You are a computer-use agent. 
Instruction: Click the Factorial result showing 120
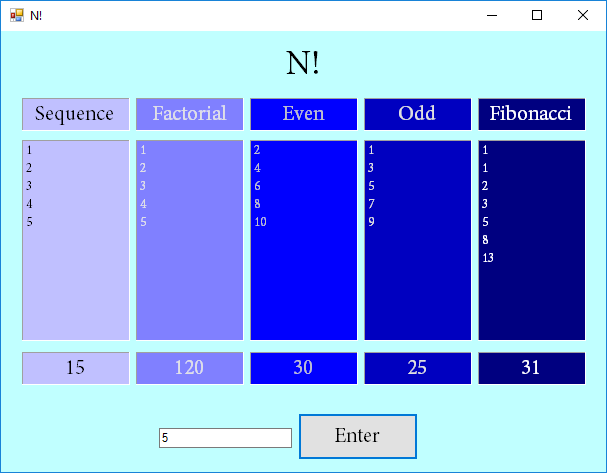[x=189, y=368]
